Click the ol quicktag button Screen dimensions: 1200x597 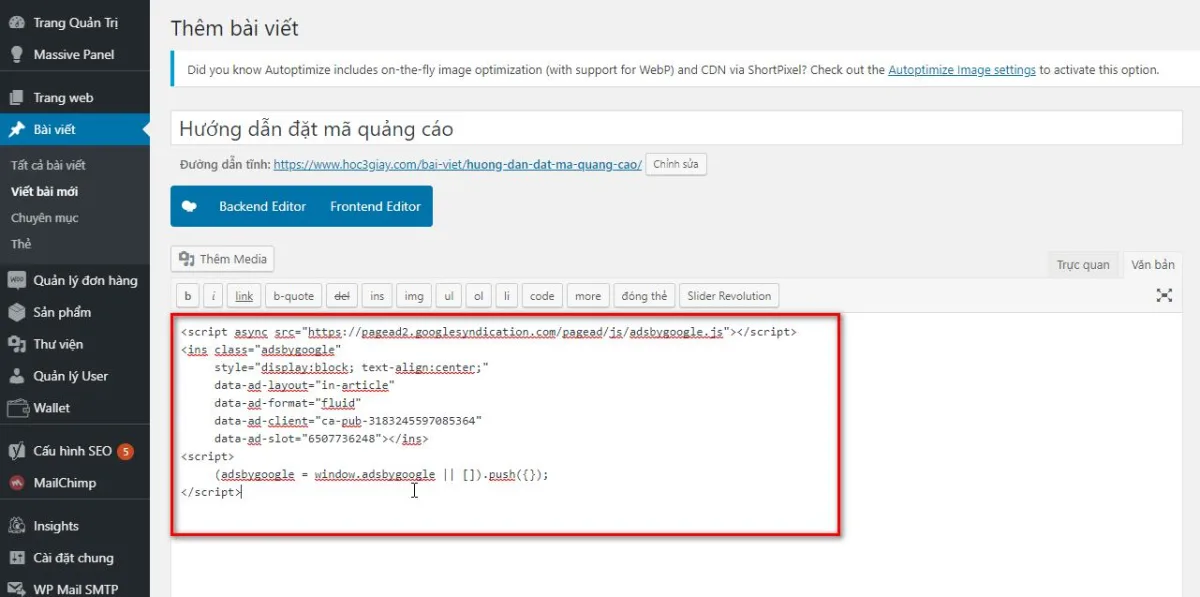(479, 296)
